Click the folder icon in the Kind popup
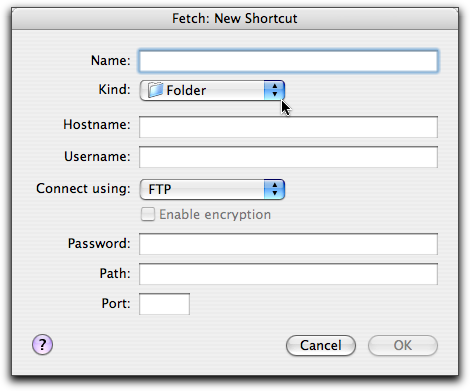 point(155,90)
